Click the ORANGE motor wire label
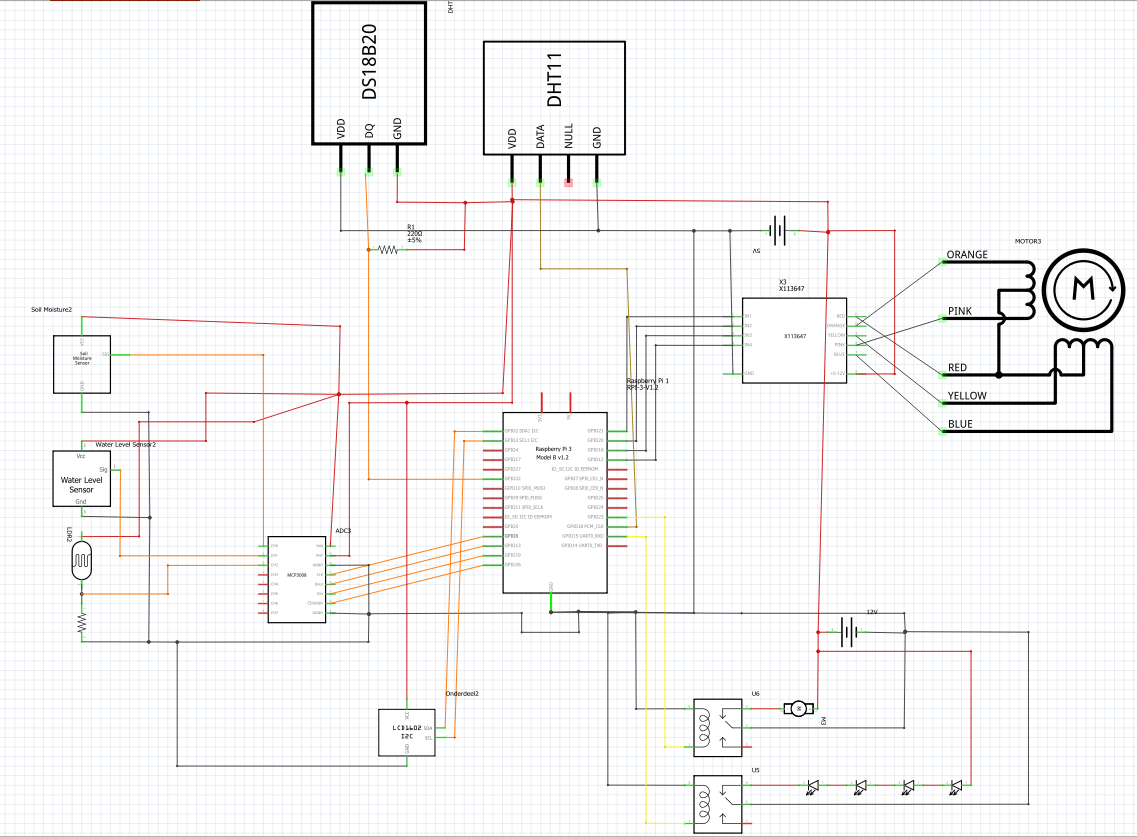Viewport: 1137px width, 837px height. tap(967, 255)
